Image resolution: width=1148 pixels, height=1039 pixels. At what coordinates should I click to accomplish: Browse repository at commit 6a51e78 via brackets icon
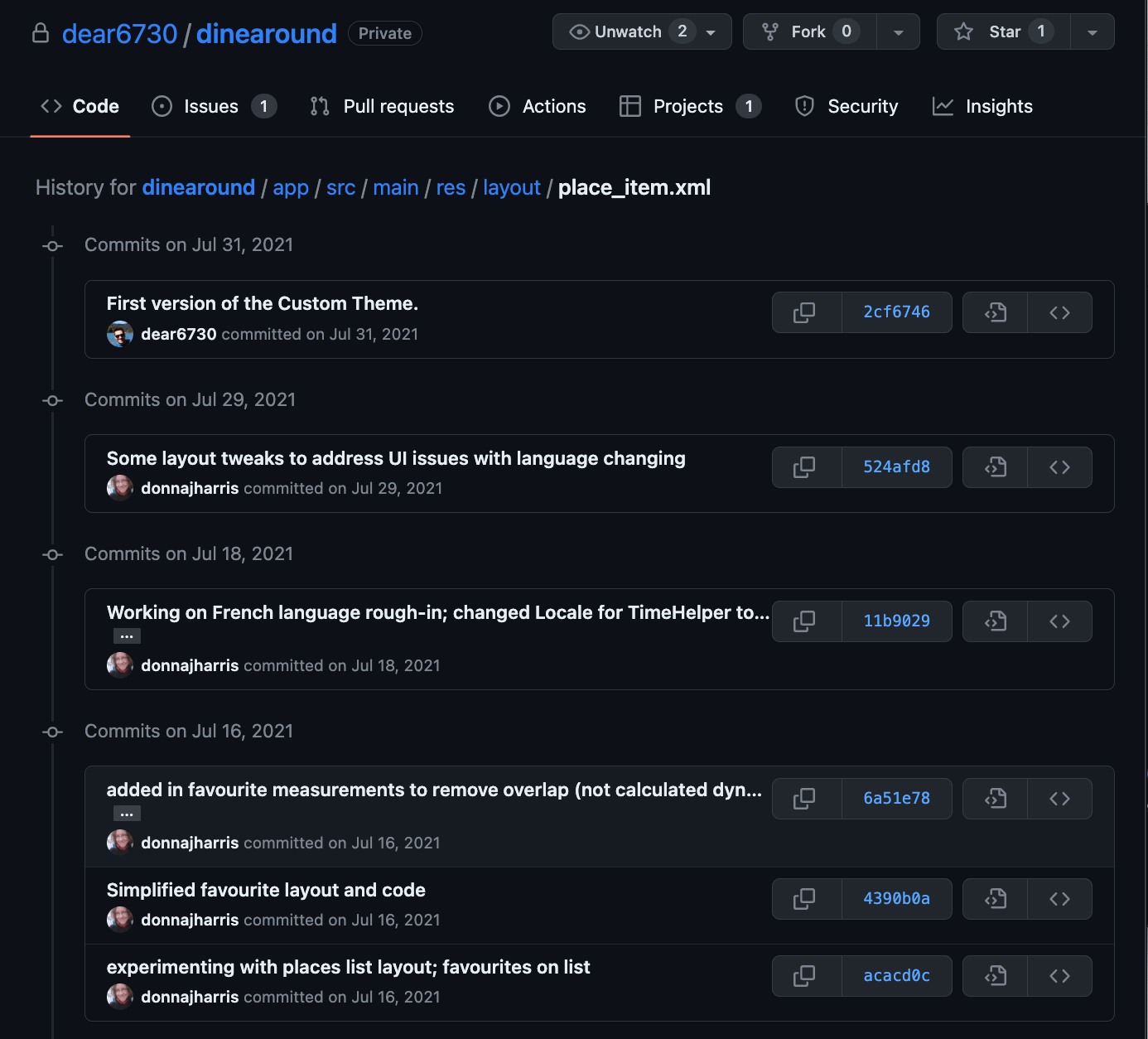point(1059,799)
